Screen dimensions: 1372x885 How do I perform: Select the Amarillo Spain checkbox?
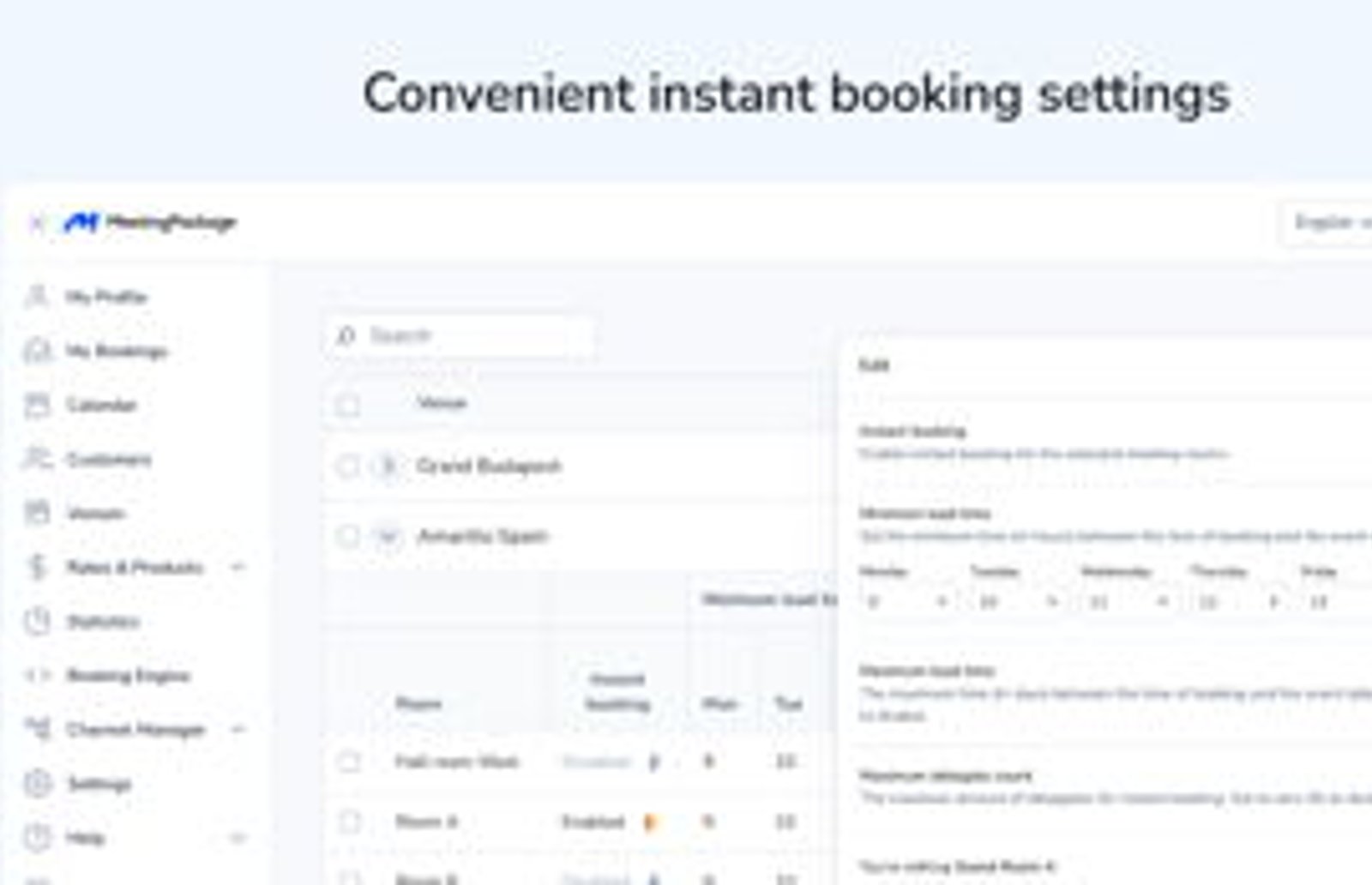point(348,537)
